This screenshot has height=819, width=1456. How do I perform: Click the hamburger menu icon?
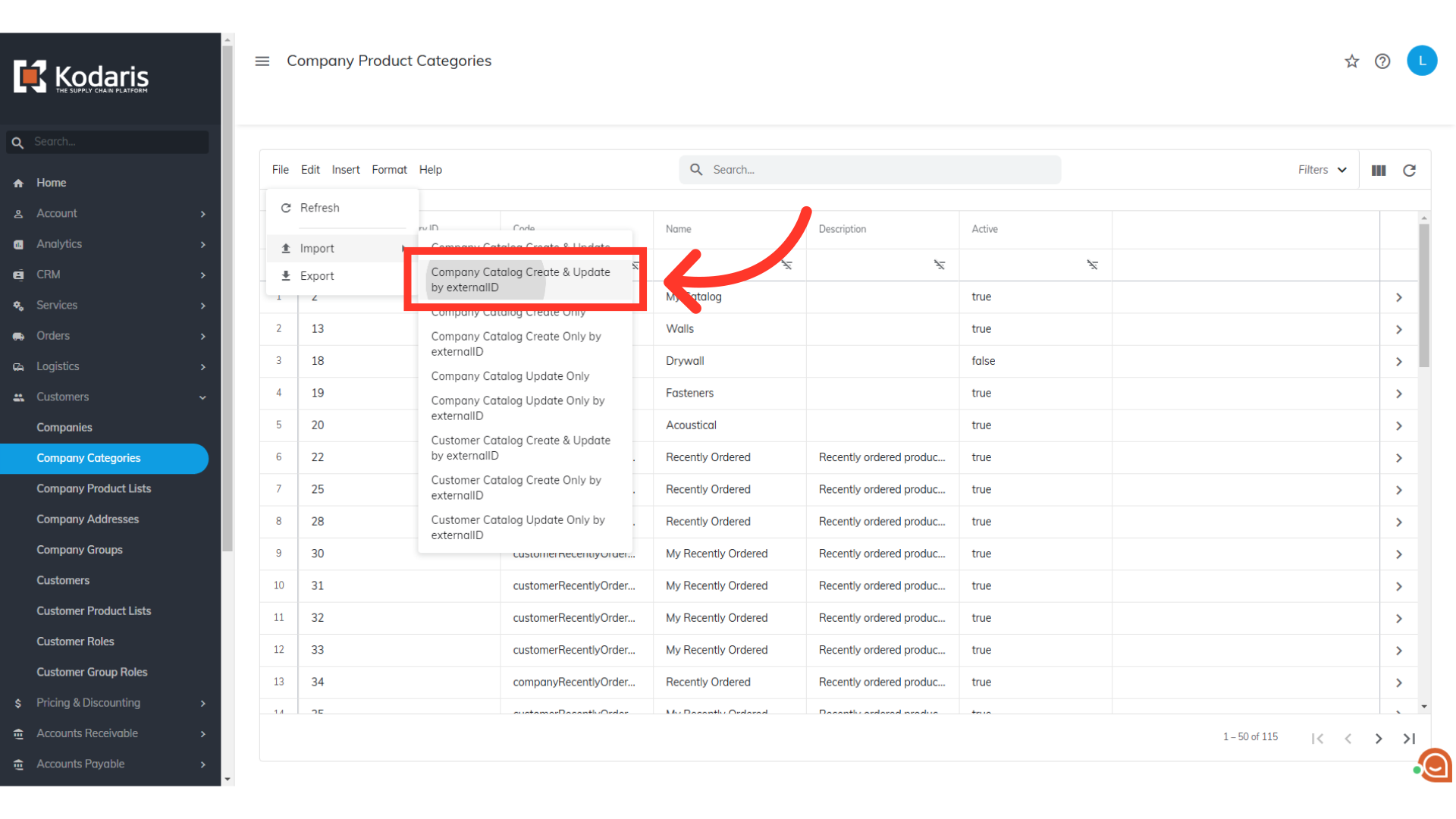pyautogui.click(x=262, y=61)
